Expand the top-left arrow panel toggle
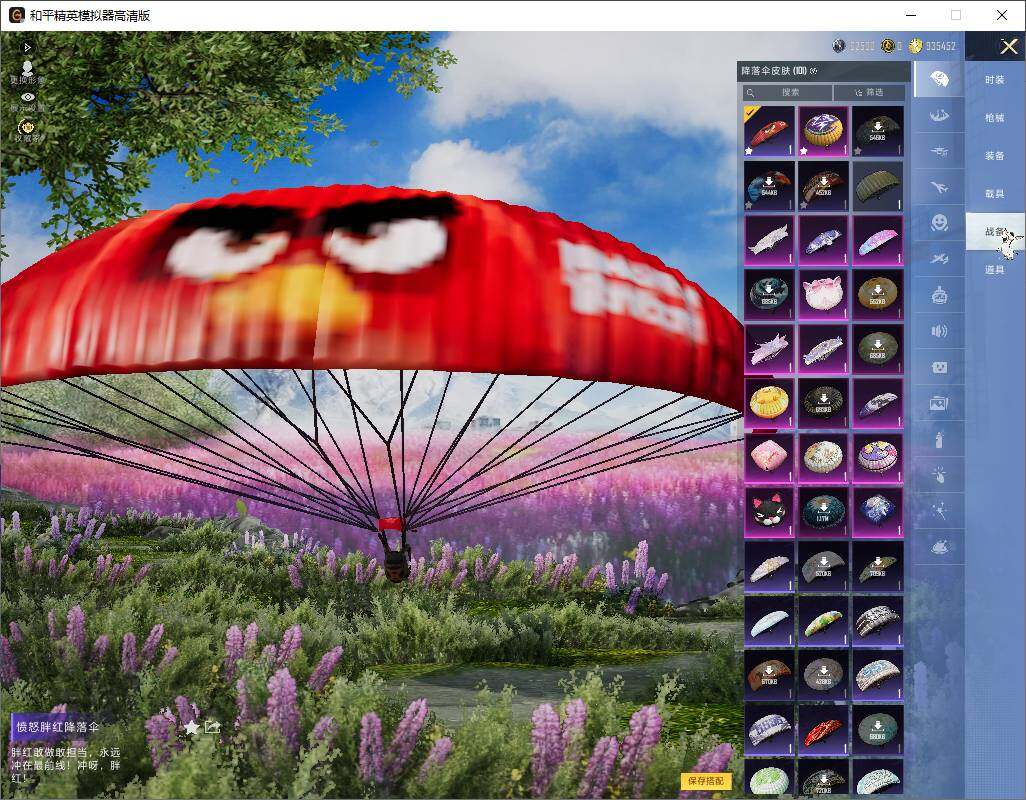 27,47
